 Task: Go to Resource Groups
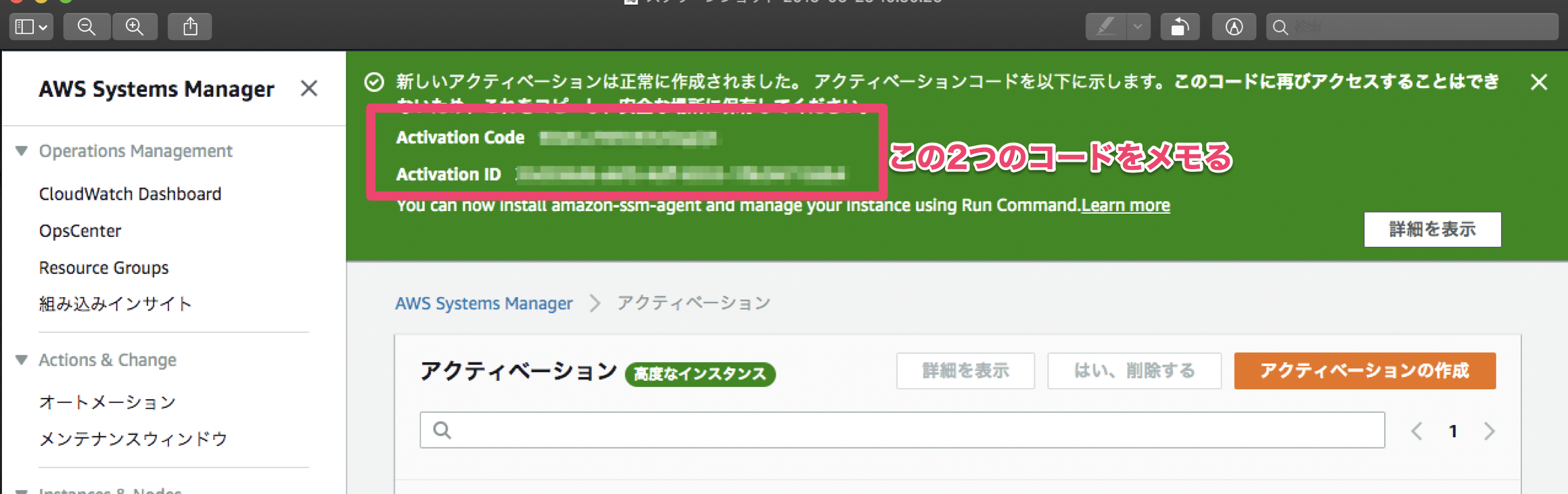[x=103, y=268]
